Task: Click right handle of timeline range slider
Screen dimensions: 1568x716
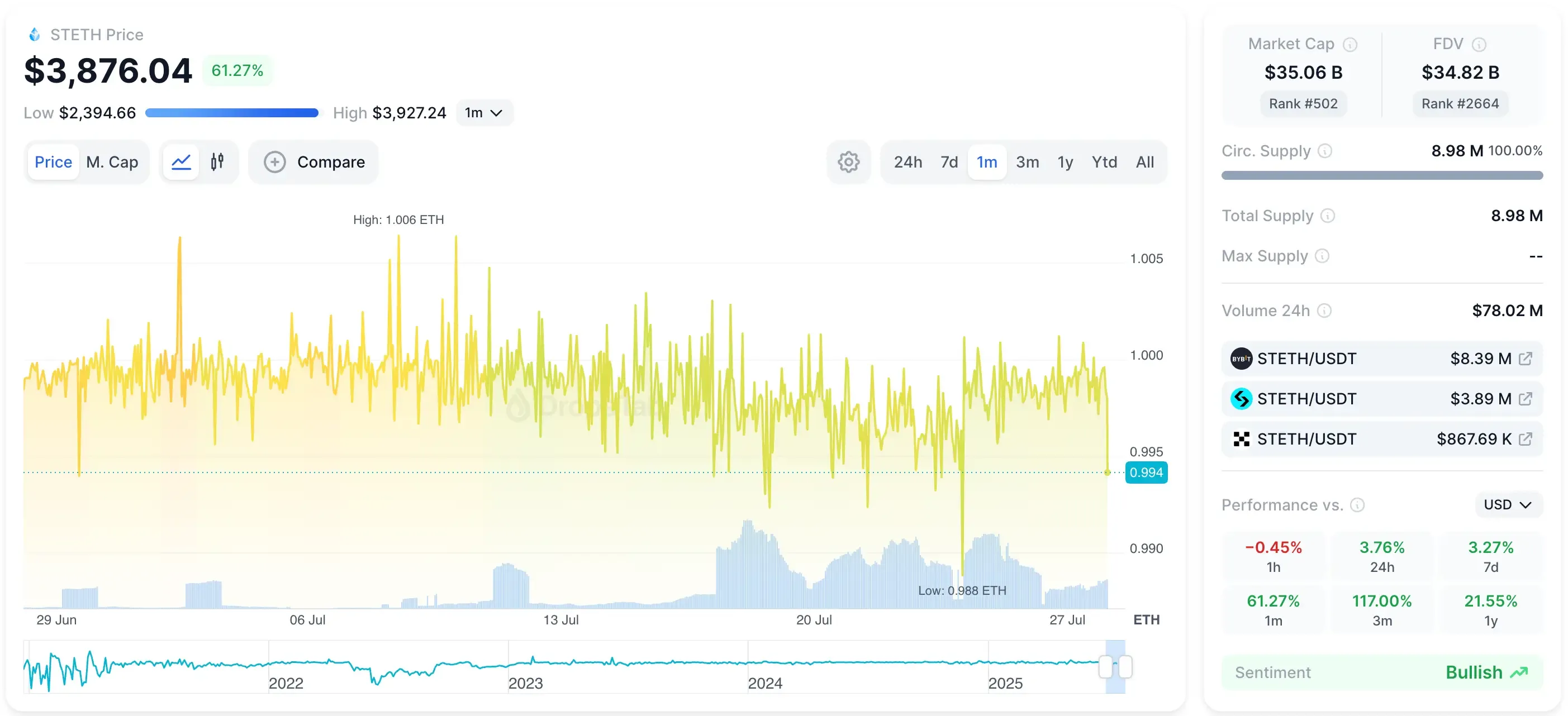Action: click(1125, 667)
